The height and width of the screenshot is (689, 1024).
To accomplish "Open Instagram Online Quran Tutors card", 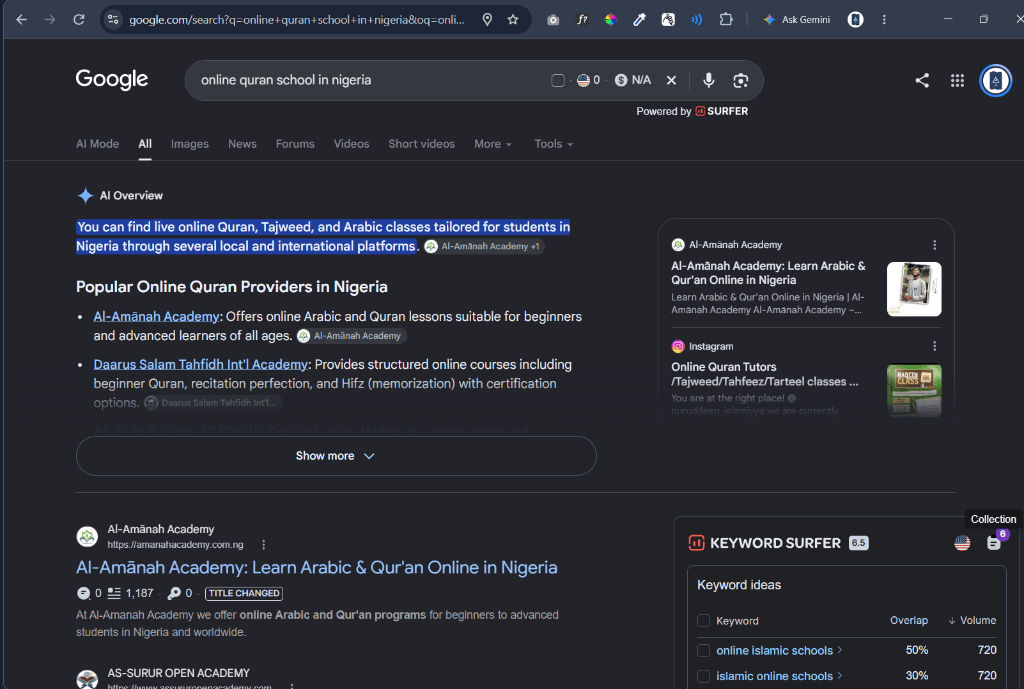I will tap(765, 374).
